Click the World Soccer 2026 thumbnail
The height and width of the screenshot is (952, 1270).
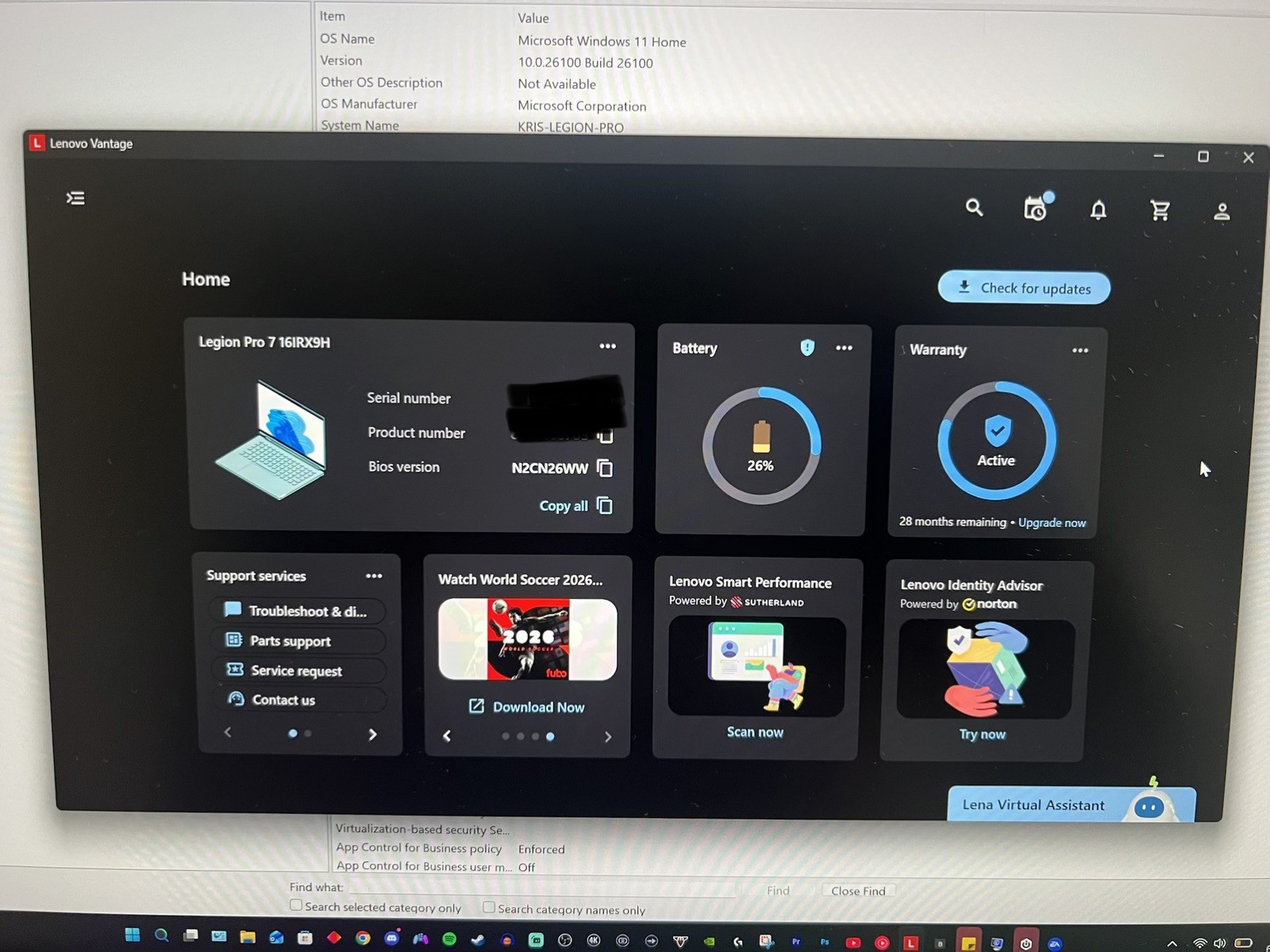(x=528, y=639)
